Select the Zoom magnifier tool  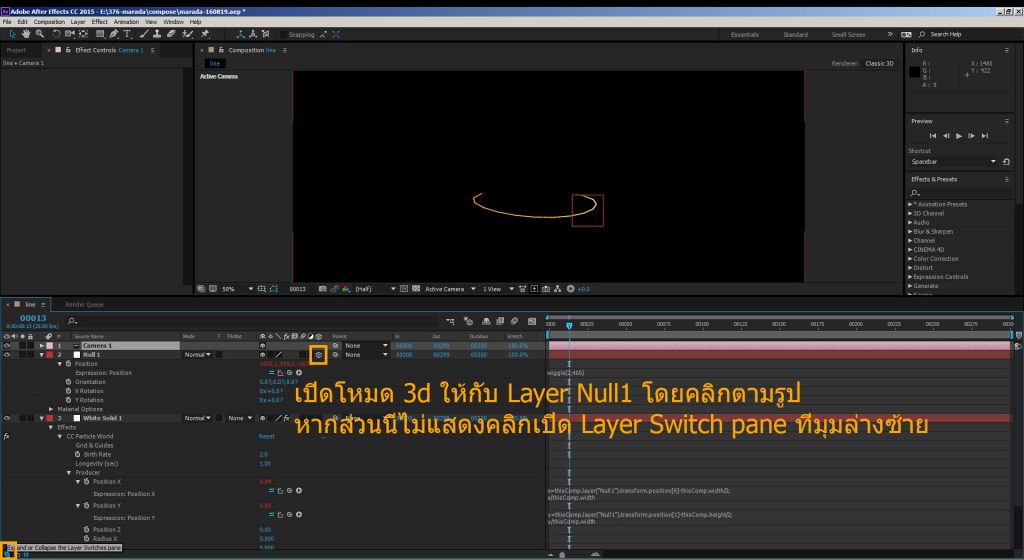[40, 34]
